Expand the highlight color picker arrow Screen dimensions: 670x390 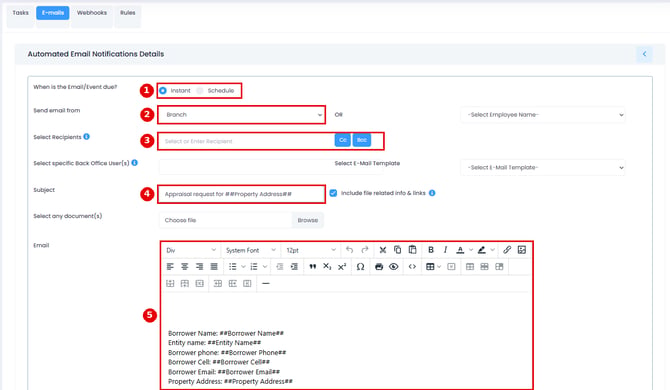coord(493,250)
